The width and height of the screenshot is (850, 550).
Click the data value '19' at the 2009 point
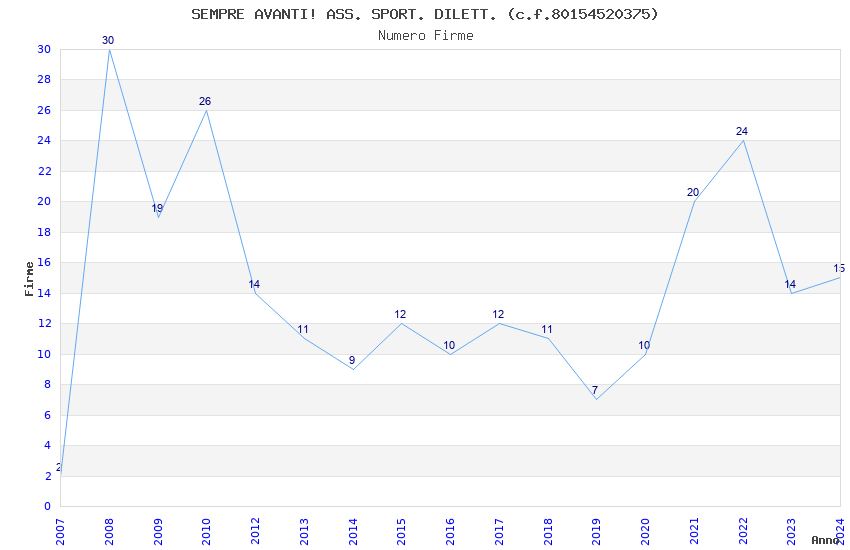coord(157,208)
